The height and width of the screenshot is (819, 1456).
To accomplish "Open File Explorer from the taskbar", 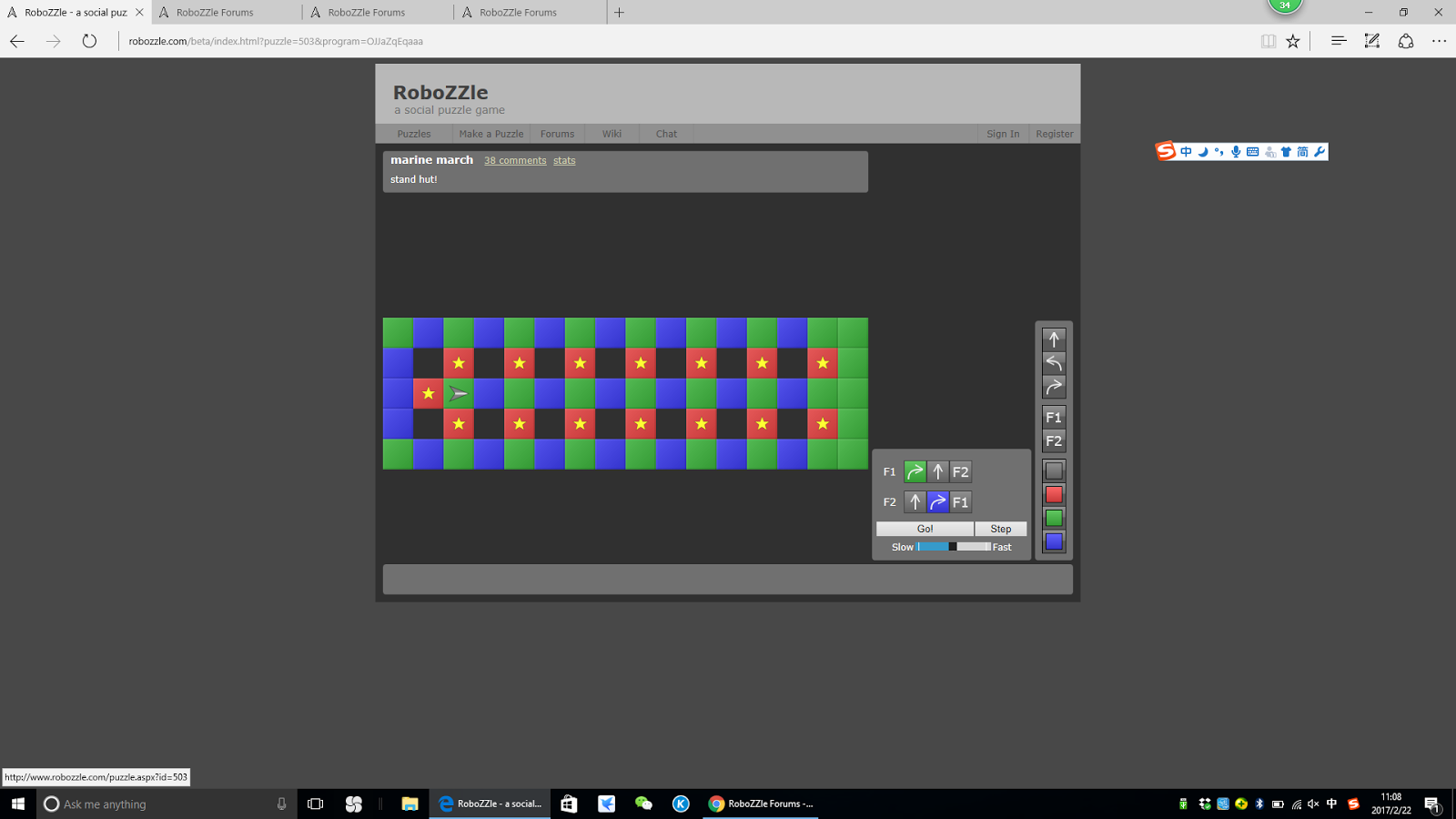I will (409, 804).
